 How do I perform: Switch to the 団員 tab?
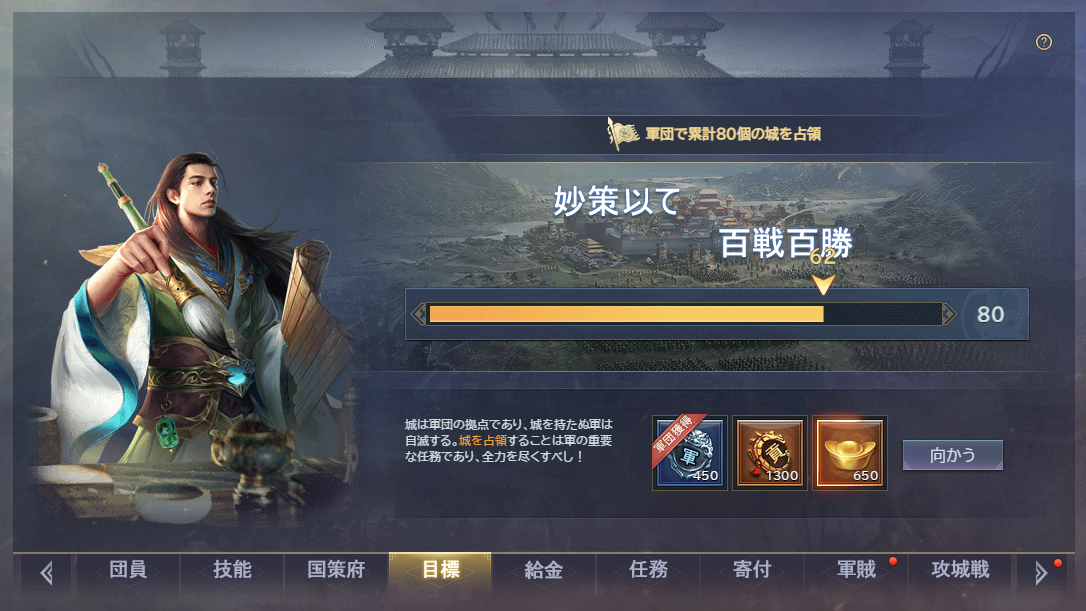[128, 570]
